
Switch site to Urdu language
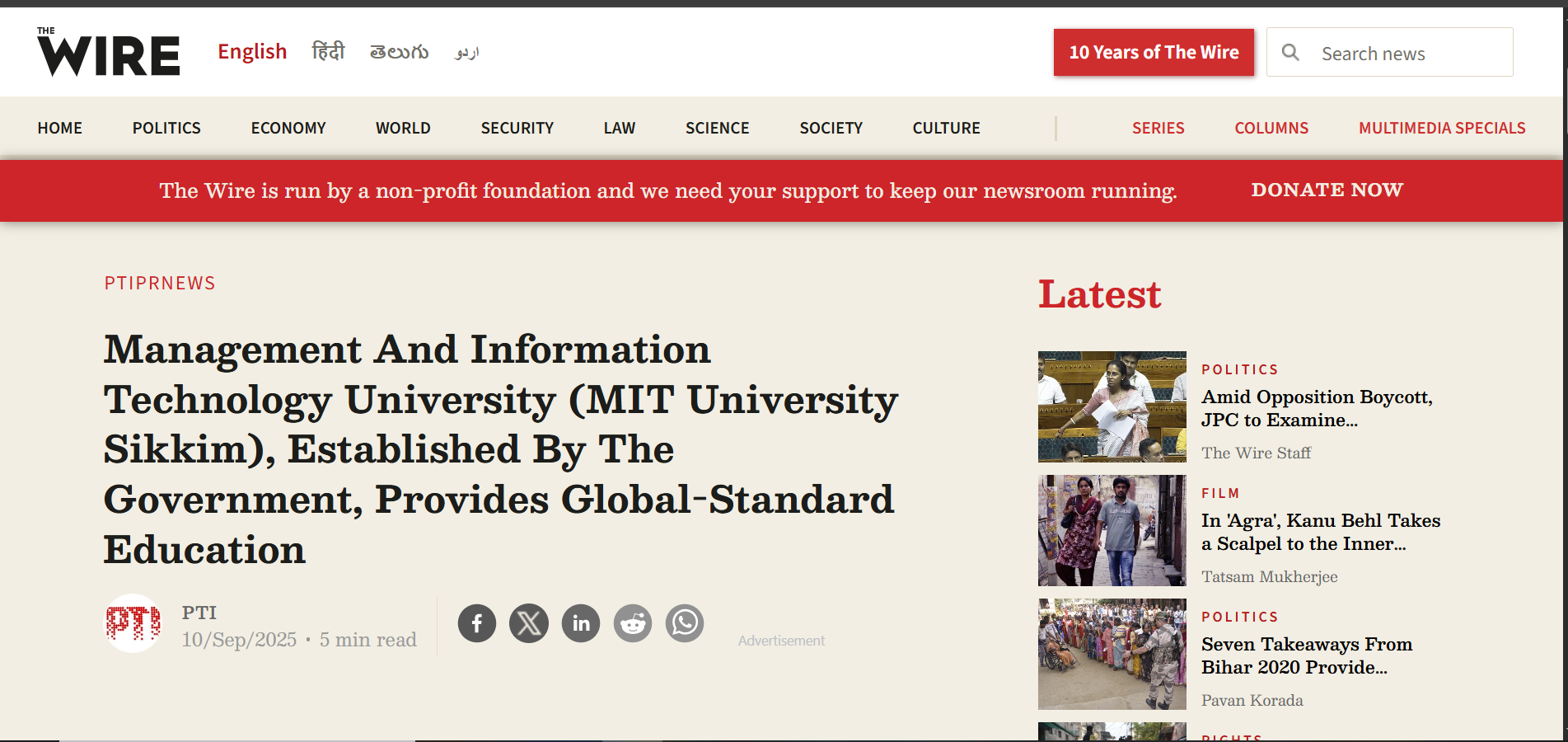[x=466, y=53]
